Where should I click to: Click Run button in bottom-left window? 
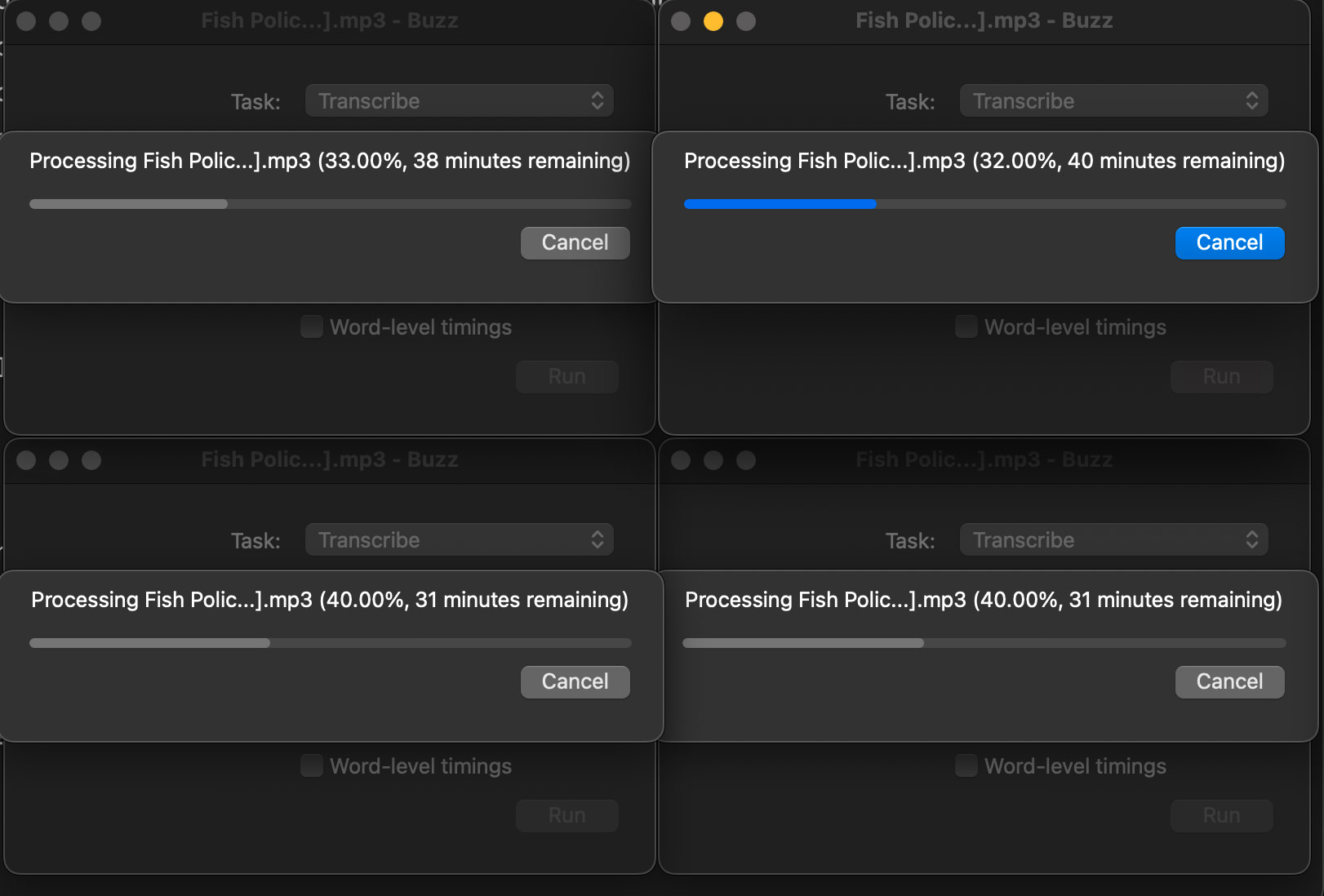567,815
